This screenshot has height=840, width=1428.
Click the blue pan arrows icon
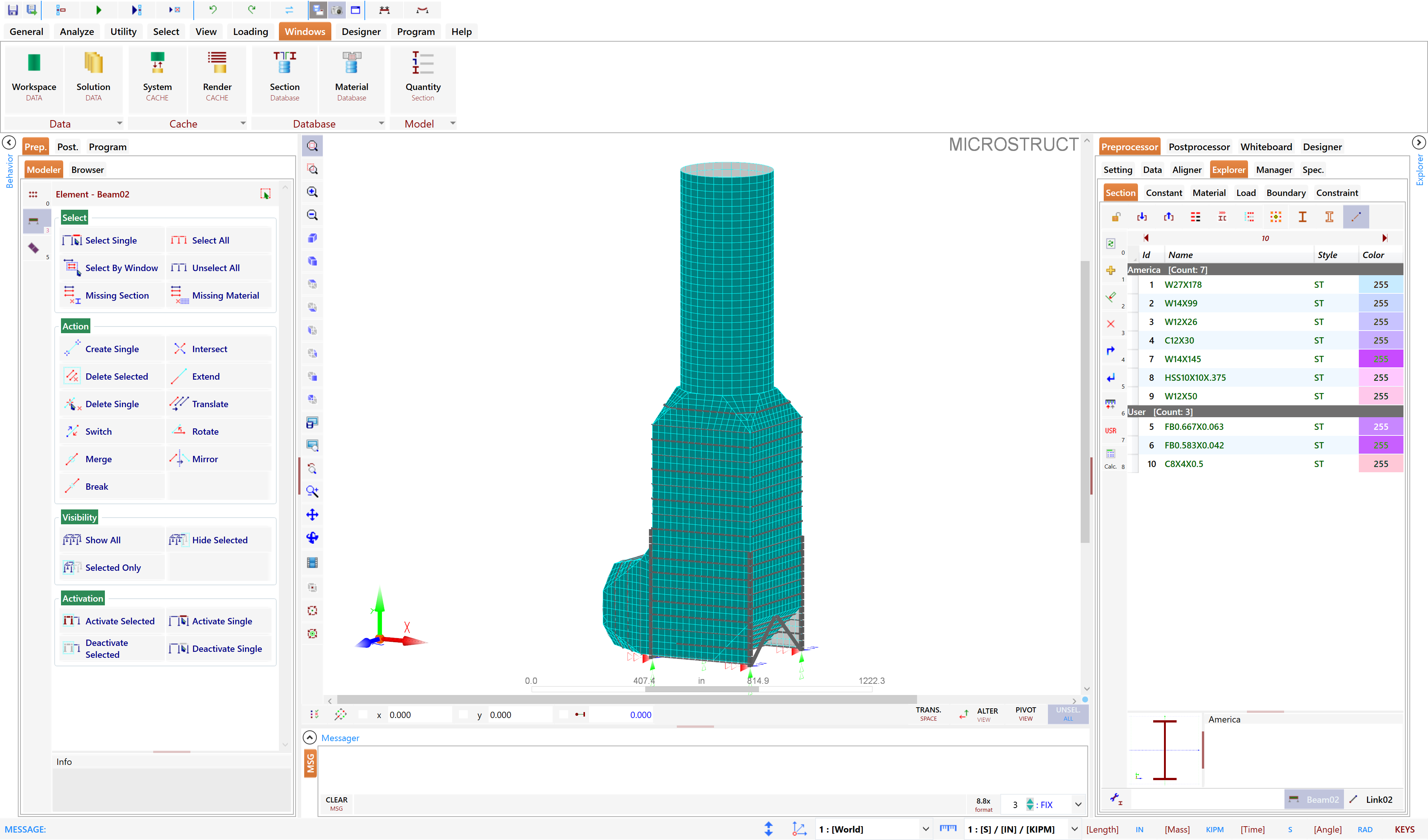pyautogui.click(x=312, y=515)
